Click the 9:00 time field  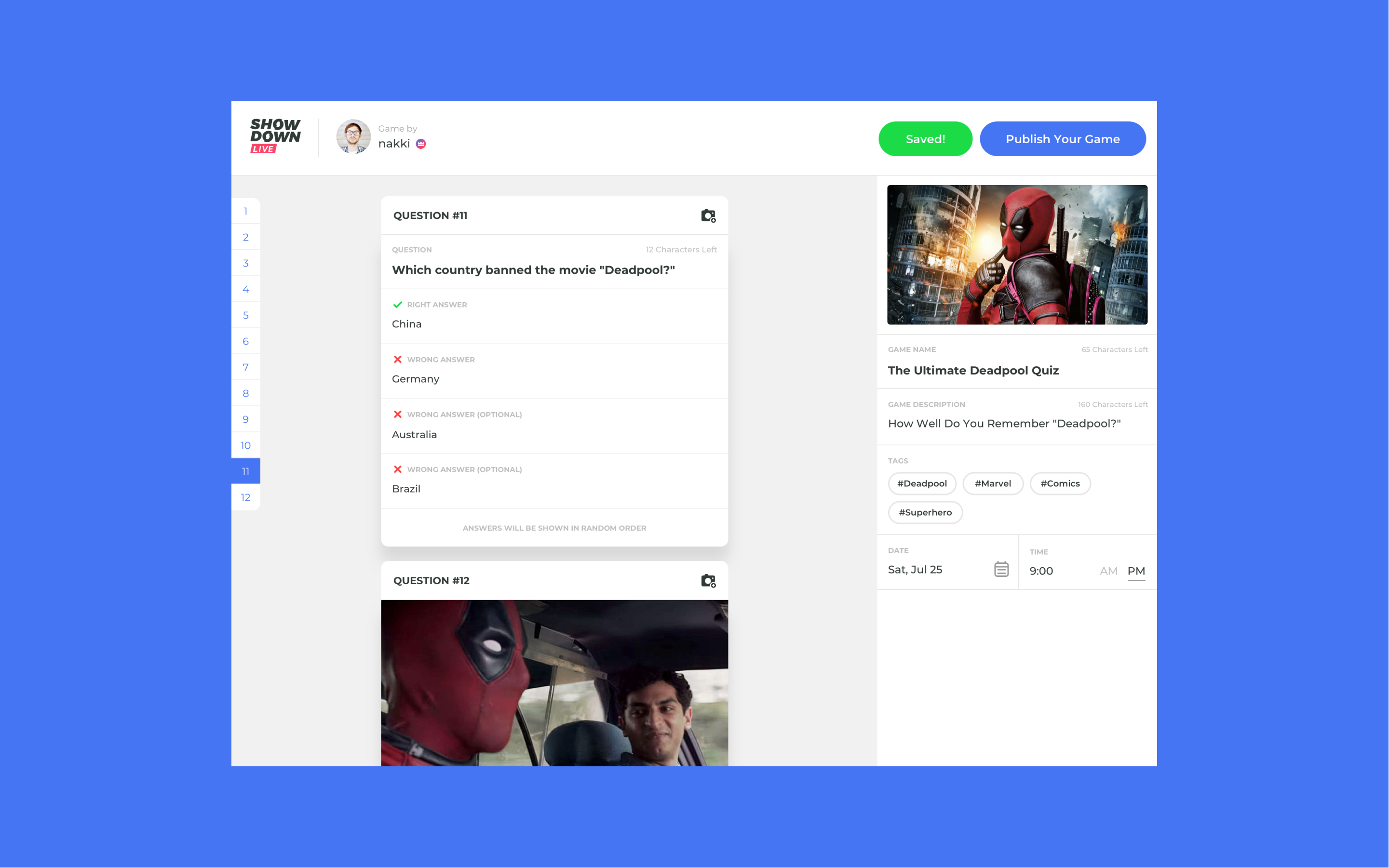1041,571
